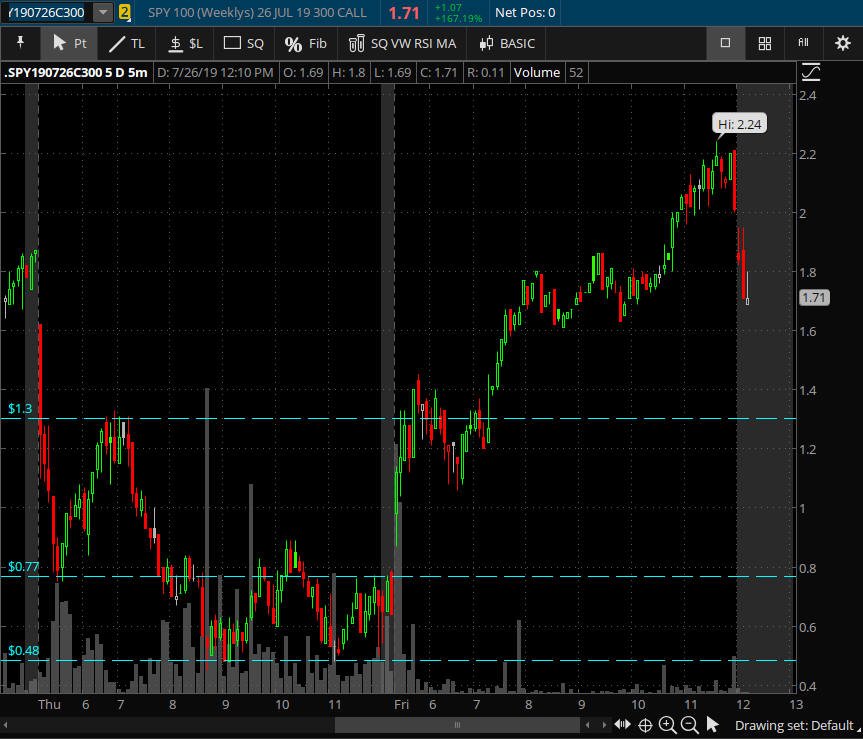This screenshot has width=863, height=739.
Task: Pin the drawing toolbar with the pushpin
Action: coord(20,43)
